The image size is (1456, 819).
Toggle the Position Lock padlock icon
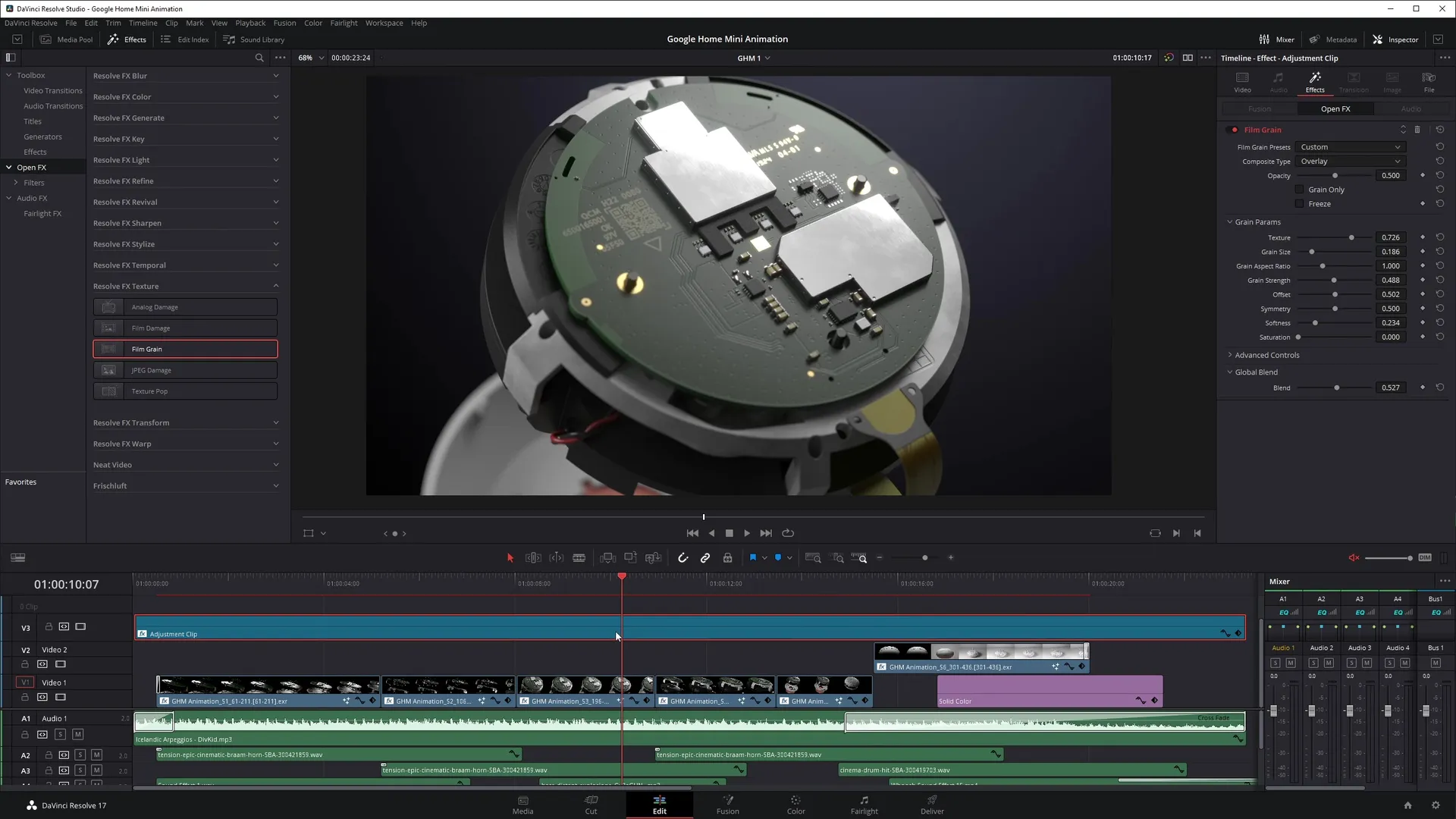click(x=727, y=558)
